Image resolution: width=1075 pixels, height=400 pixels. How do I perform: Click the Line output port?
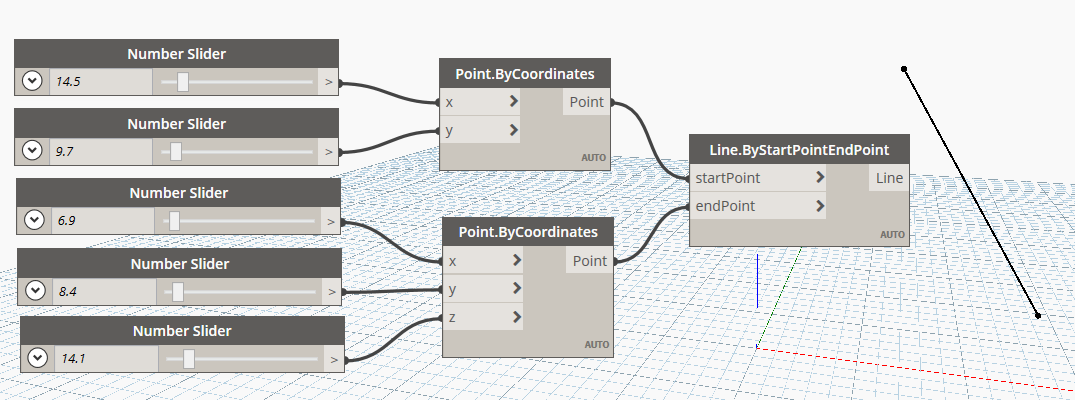coord(889,178)
